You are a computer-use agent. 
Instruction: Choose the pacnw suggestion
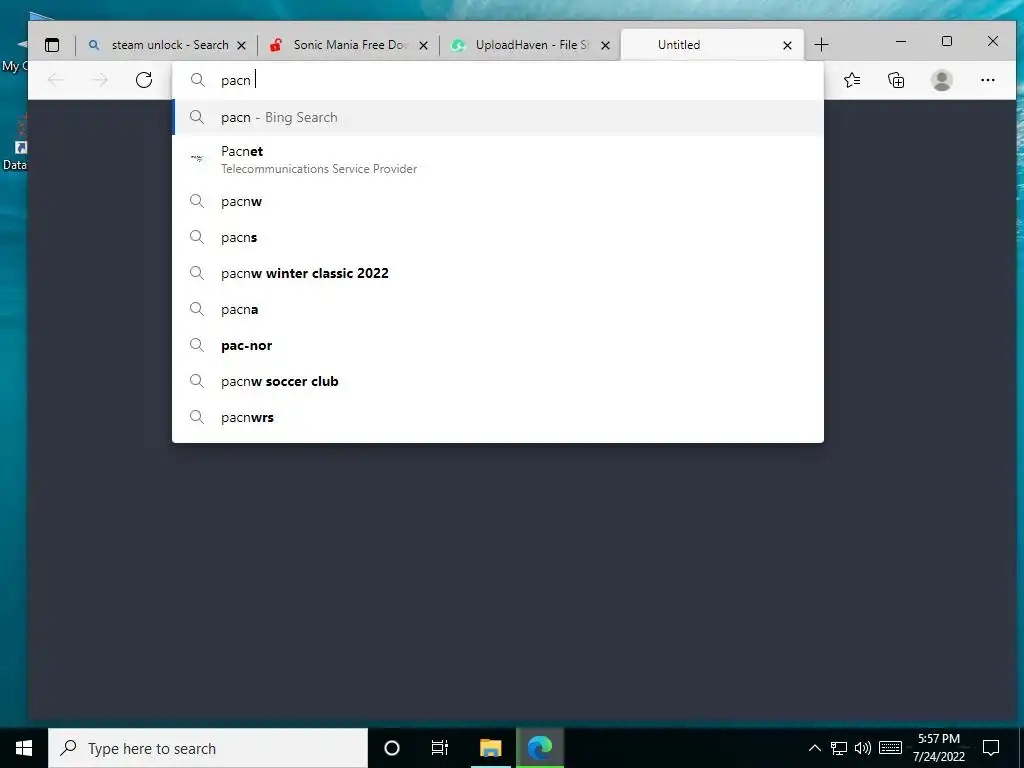point(498,201)
